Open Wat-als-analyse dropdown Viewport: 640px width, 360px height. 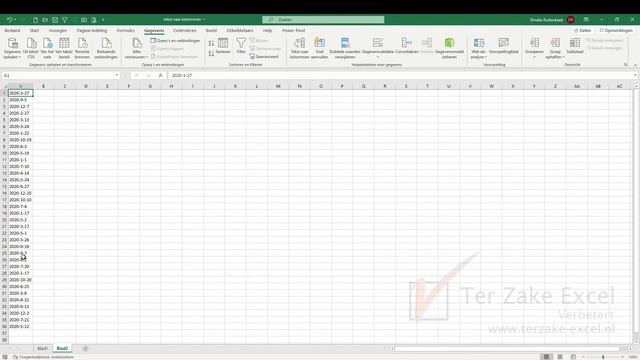(478, 48)
